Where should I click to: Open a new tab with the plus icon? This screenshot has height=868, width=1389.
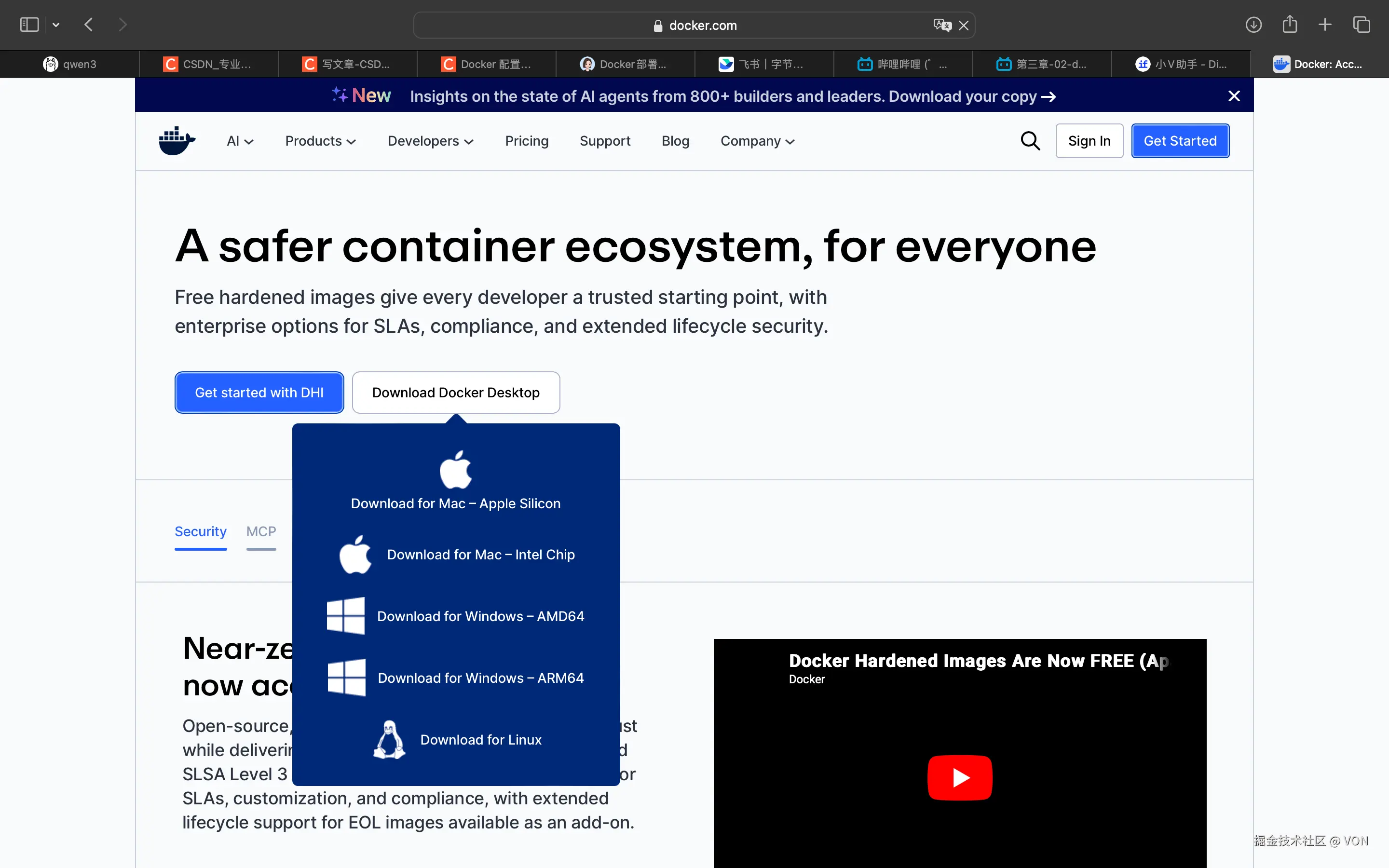coord(1325,24)
